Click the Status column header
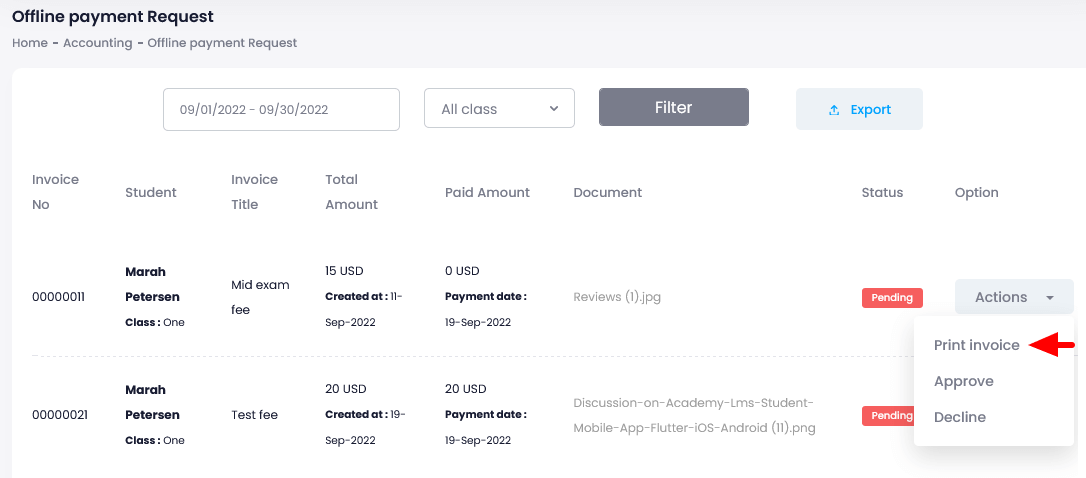 (882, 192)
